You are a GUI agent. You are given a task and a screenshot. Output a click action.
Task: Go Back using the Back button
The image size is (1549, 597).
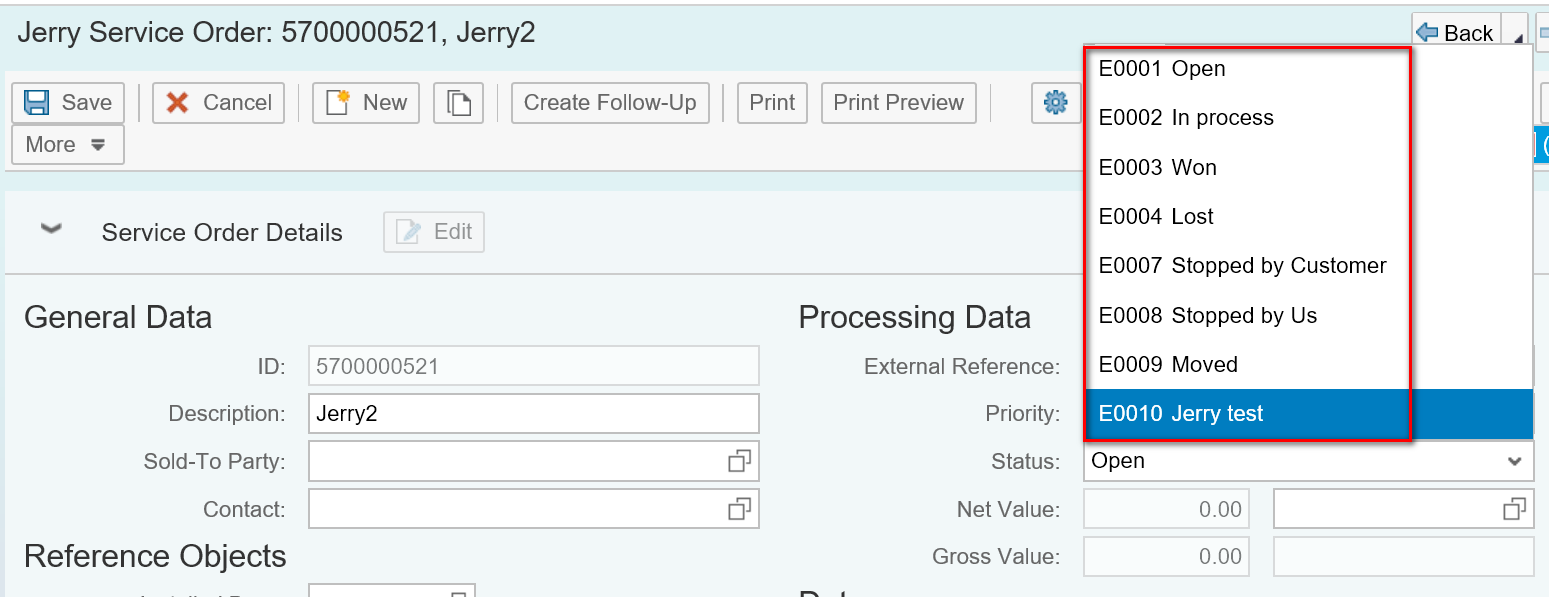pyautogui.click(x=1456, y=33)
